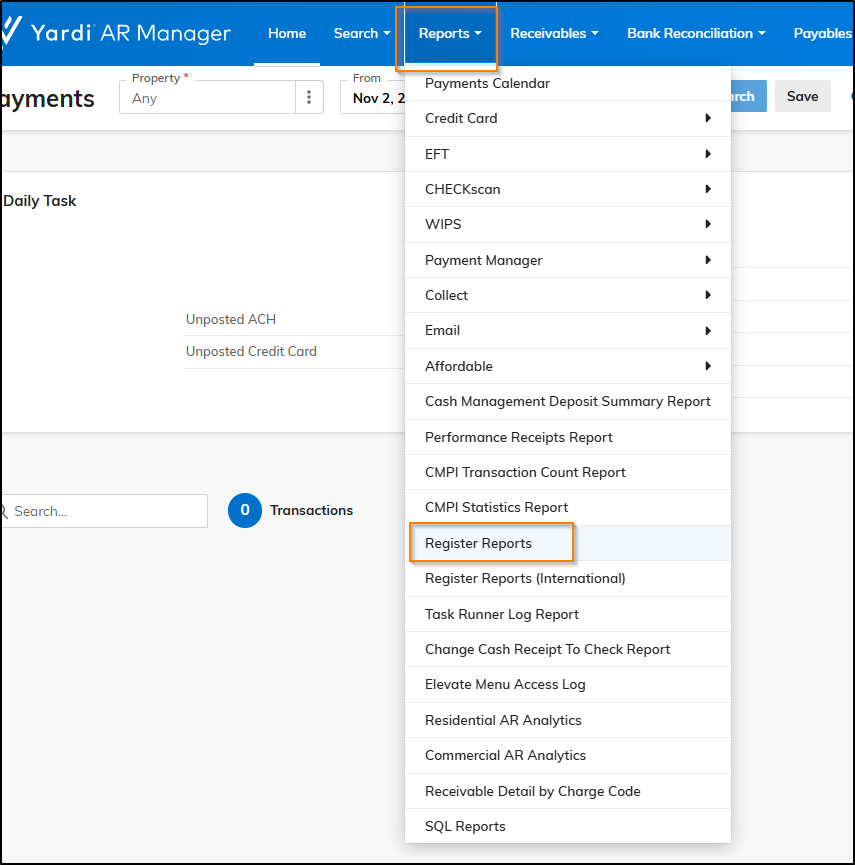Viewport: 855px width, 865px height.
Task: Select Task Runner Log Report
Action: pyautogui.click(x=502, y=614)
